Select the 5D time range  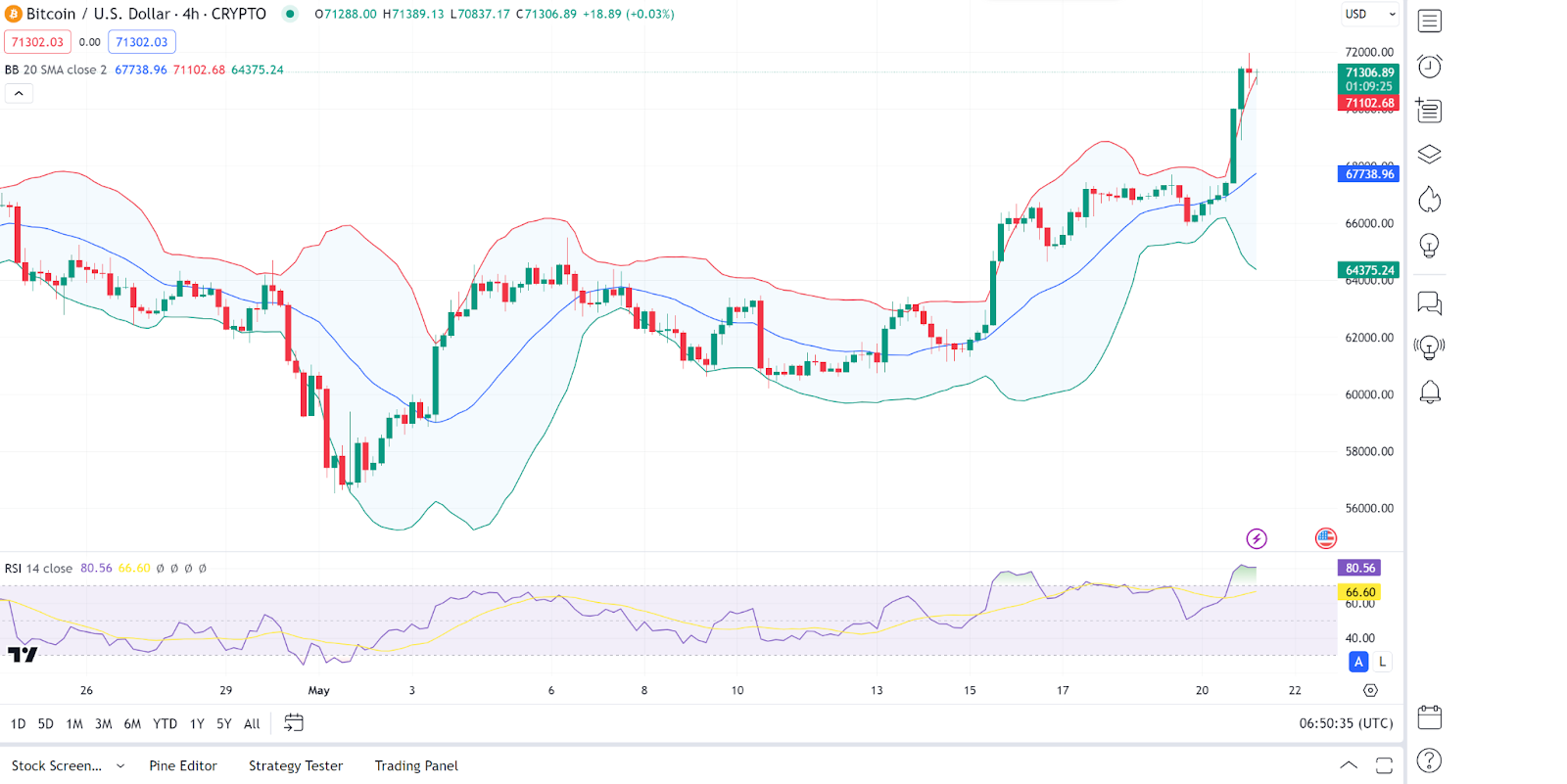[x=45, y=724]
